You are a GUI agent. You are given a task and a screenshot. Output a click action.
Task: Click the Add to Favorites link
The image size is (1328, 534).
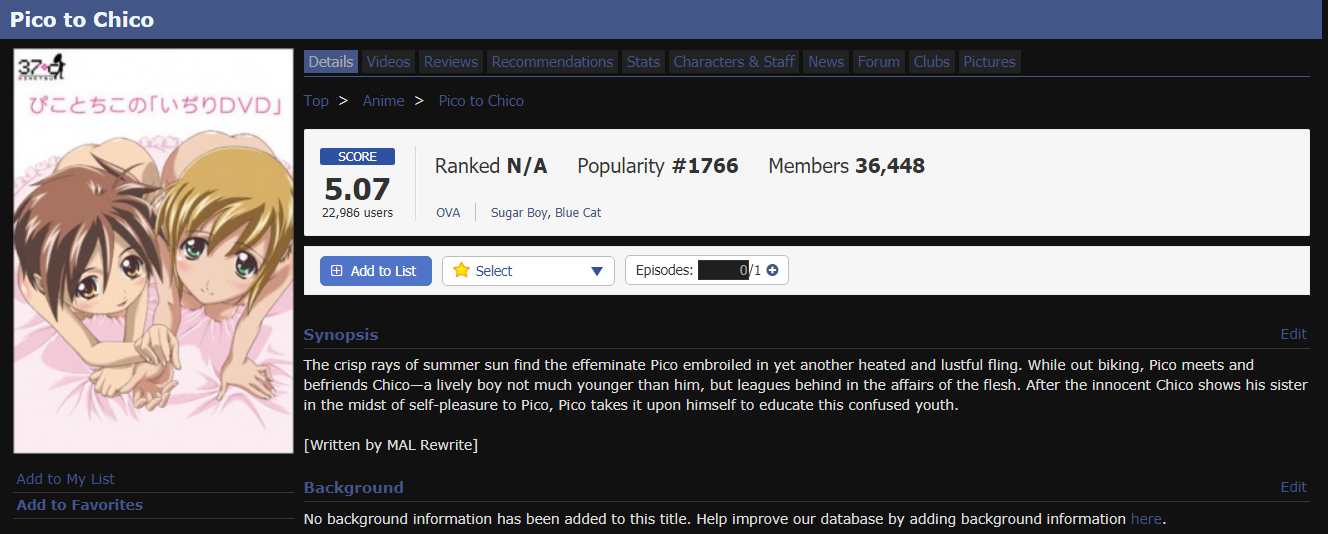pyautogui.click(x=80, y=505)
